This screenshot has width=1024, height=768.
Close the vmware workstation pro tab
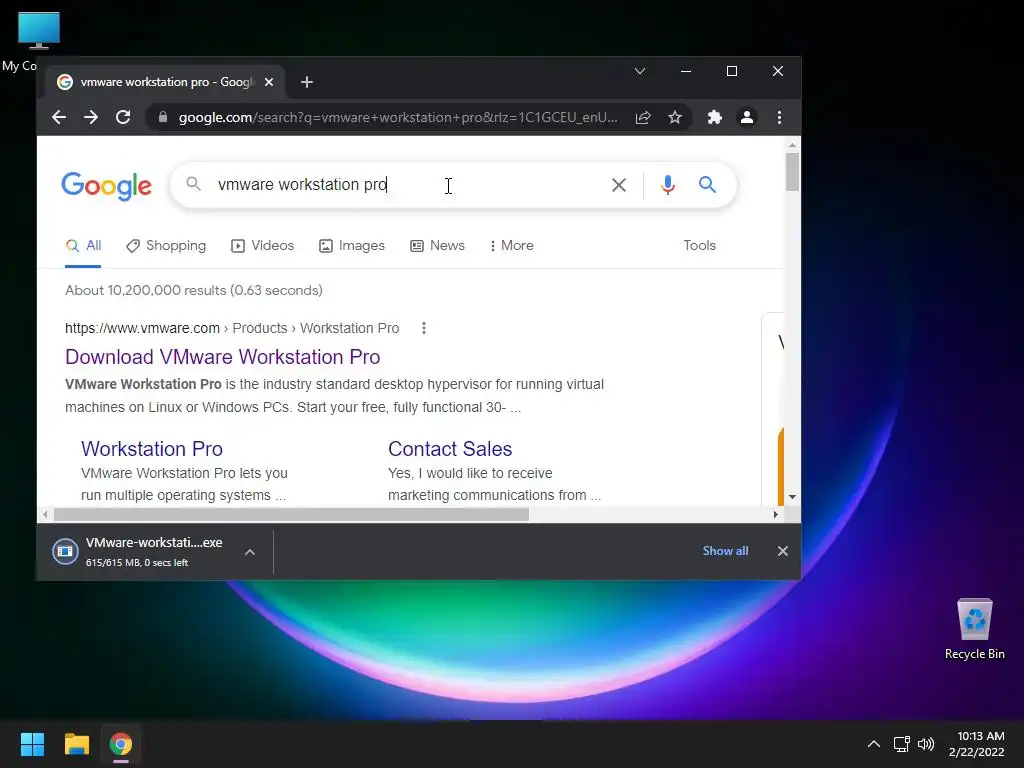pyautogui.click(x=269, y=82)
